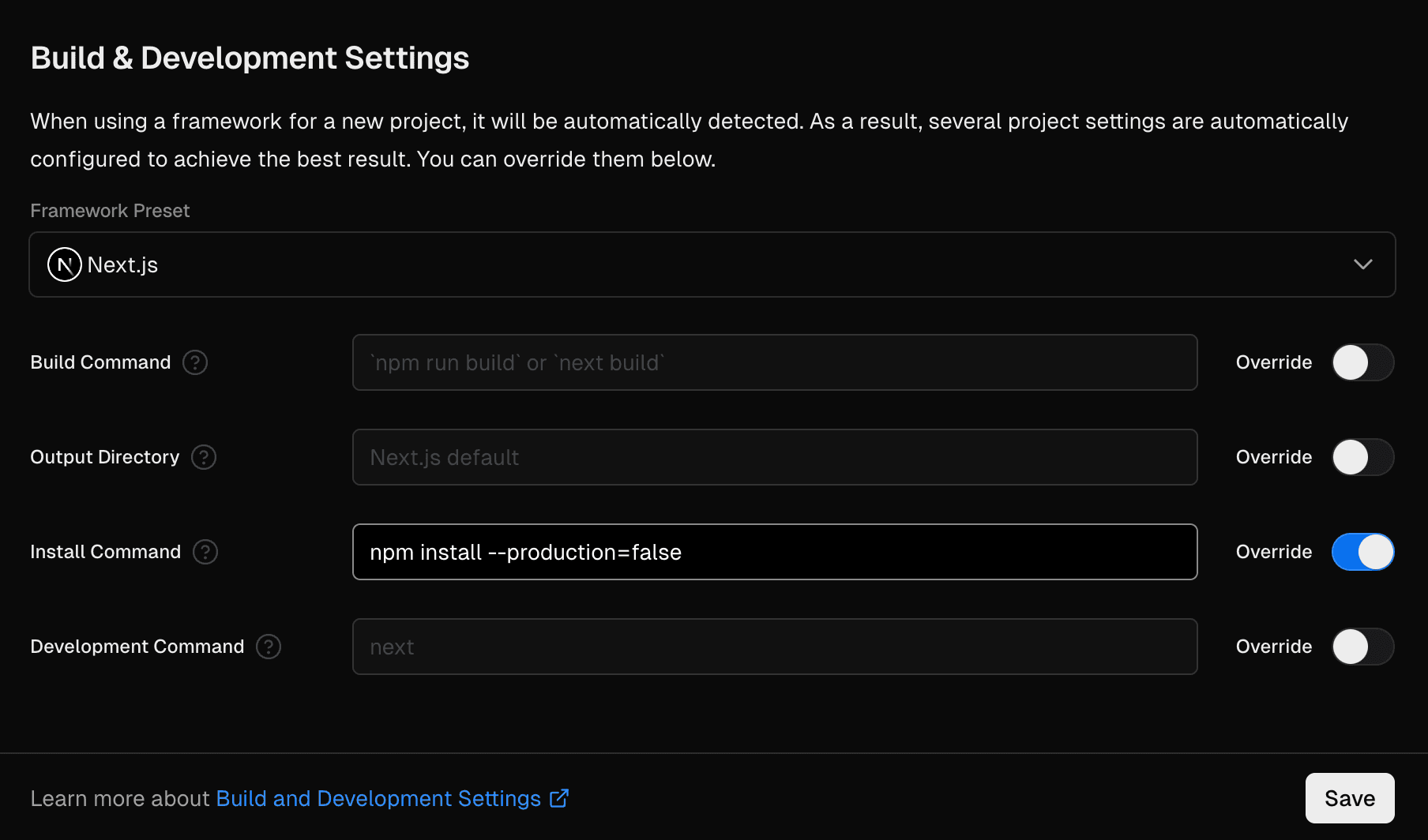This screenshot has height=840, width=1428.
Task: Open the Build and Development Settings documentation link
Action: coord(381,798)
